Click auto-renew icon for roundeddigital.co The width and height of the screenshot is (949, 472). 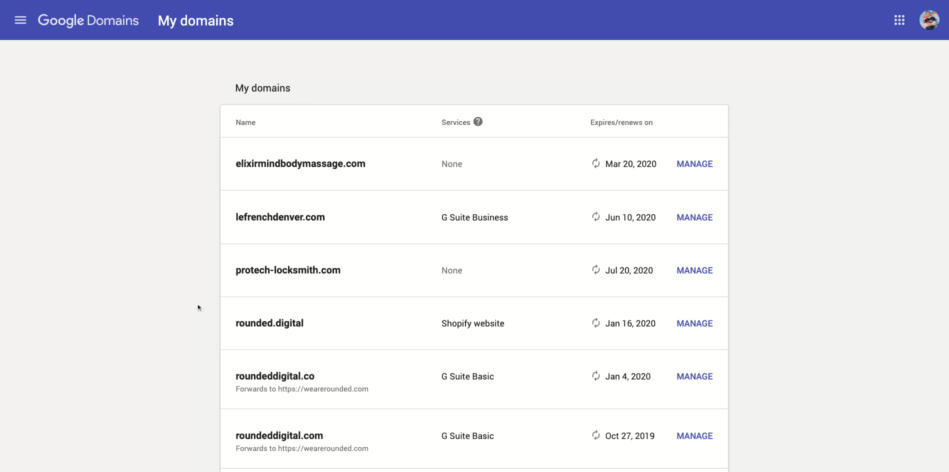pyautogui.click(x=596, y=376)
